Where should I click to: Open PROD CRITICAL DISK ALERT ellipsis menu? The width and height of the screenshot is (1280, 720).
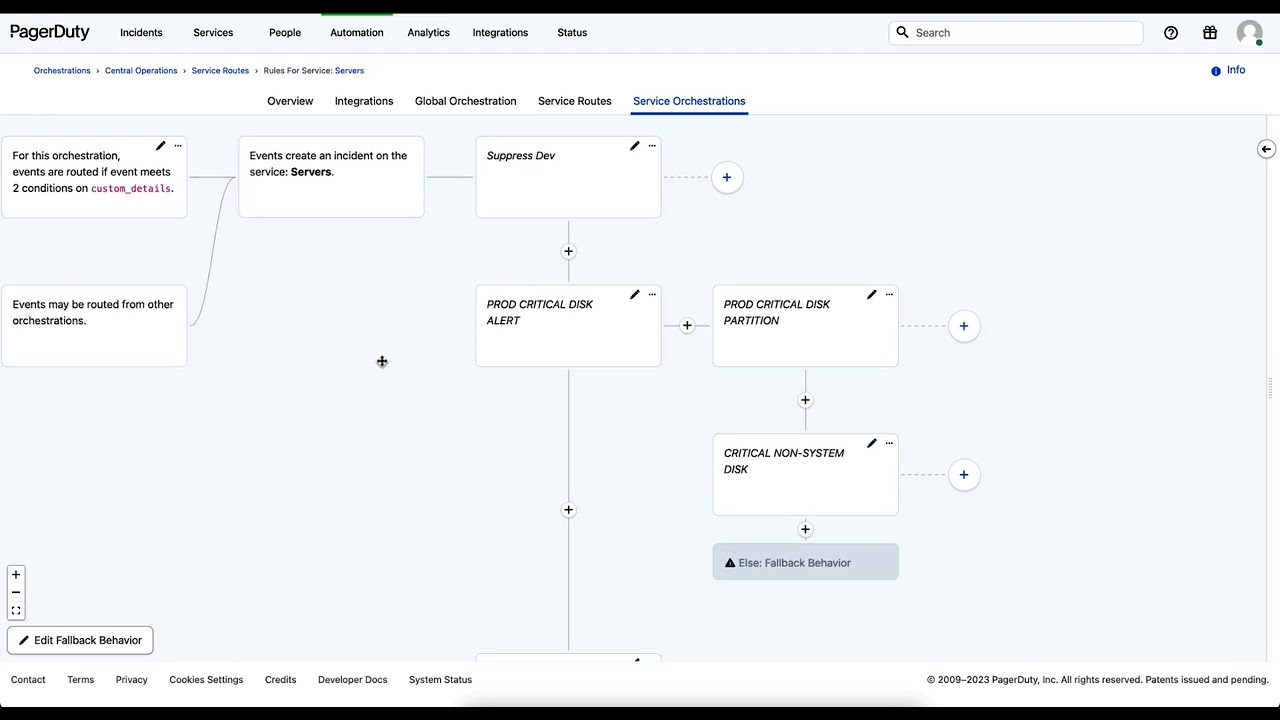click(652, 295)
